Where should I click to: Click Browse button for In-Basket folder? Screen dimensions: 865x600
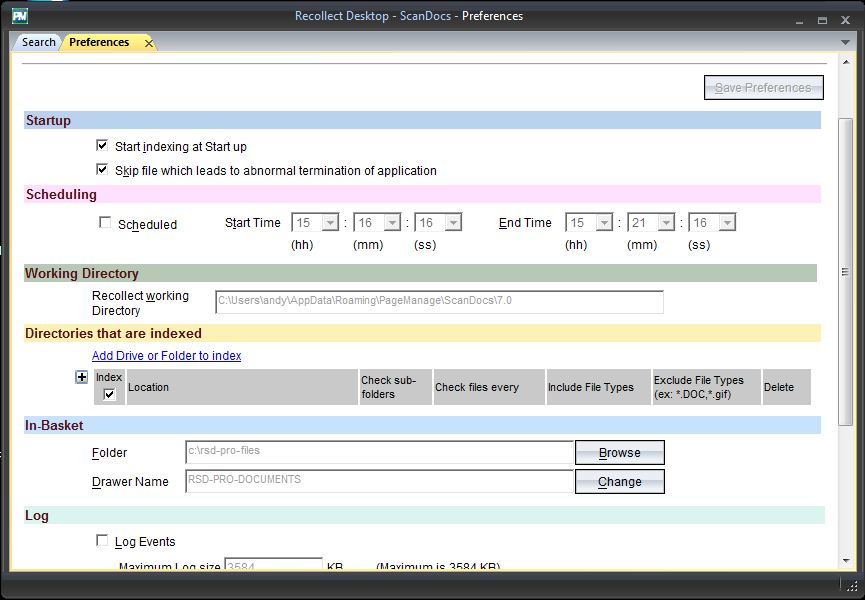coord(619,453)
